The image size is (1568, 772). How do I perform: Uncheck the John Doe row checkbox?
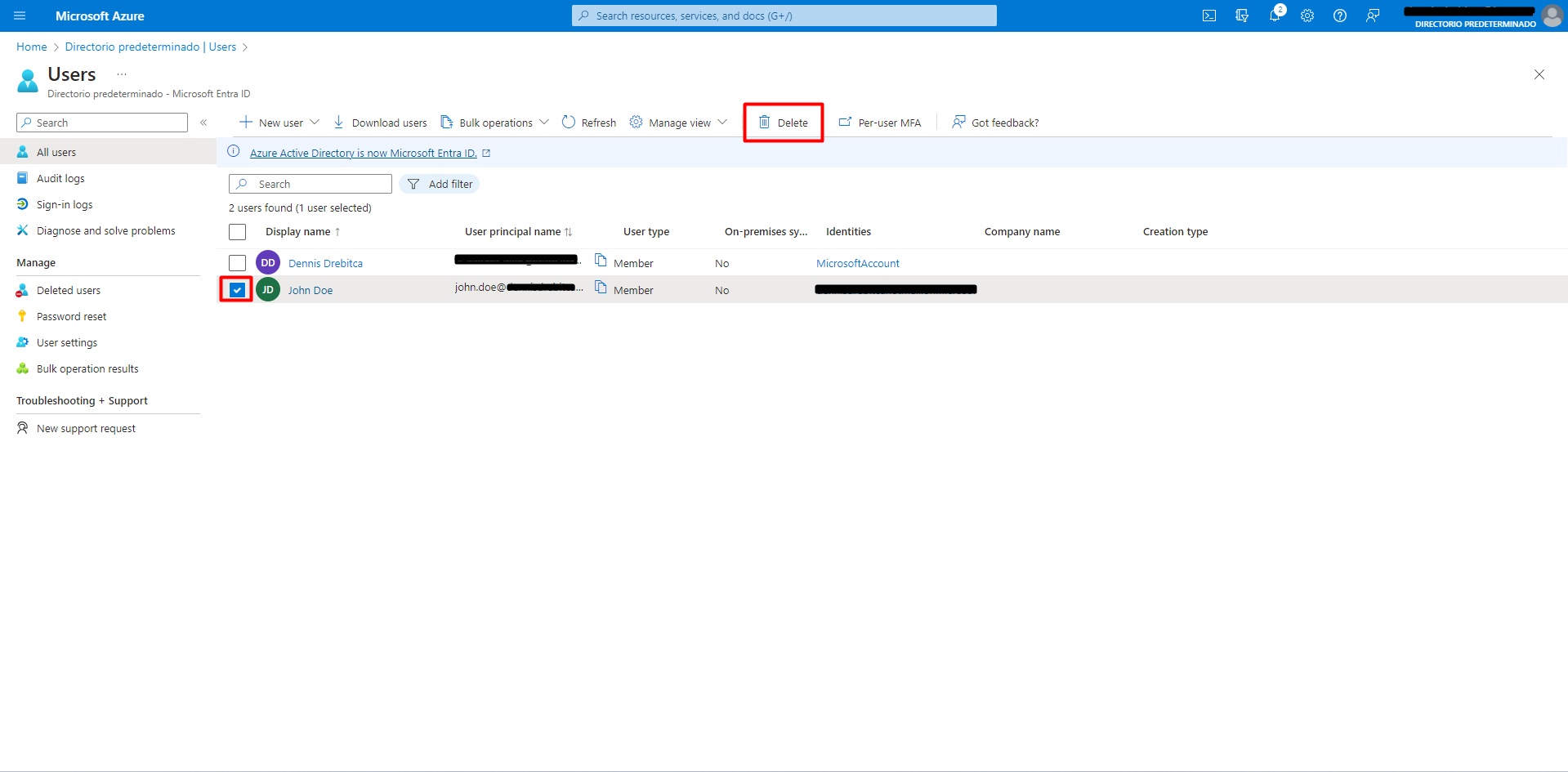point(237,290)
